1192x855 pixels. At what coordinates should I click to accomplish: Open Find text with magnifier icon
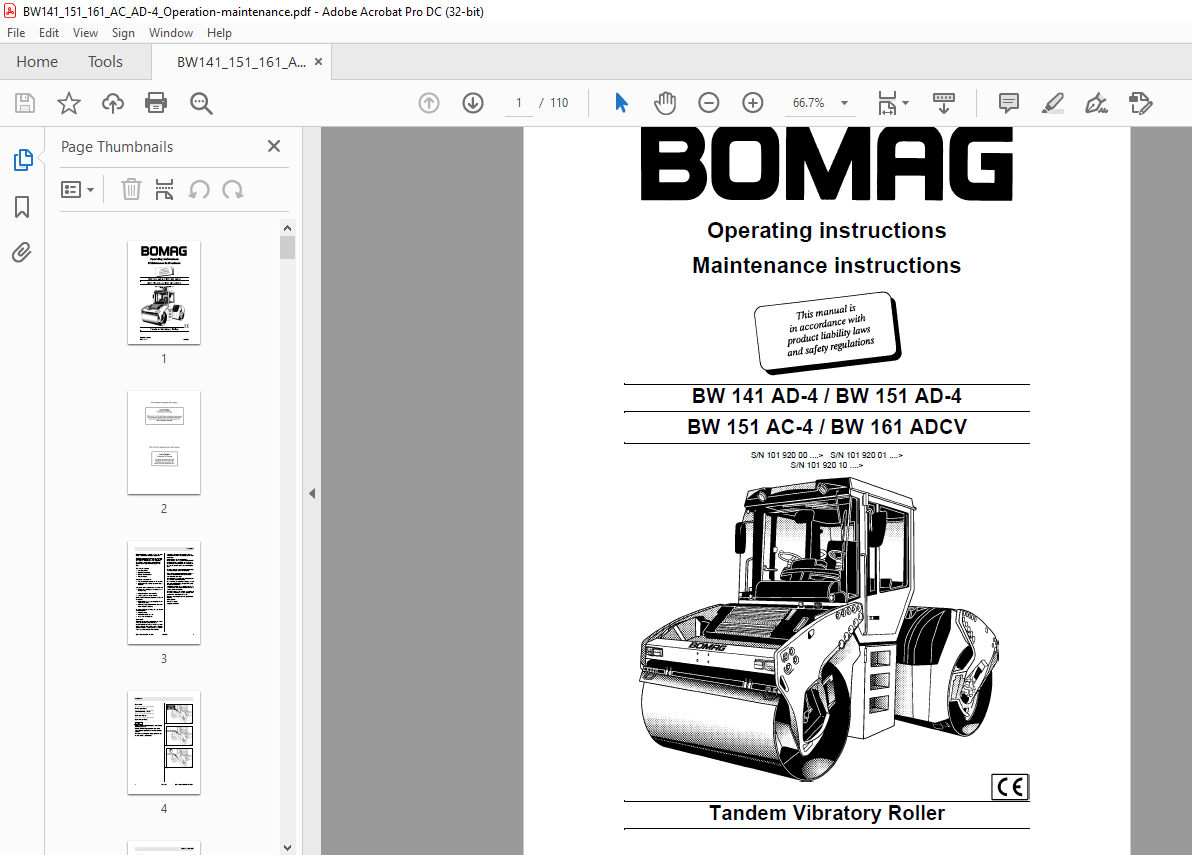coord(201,103)
